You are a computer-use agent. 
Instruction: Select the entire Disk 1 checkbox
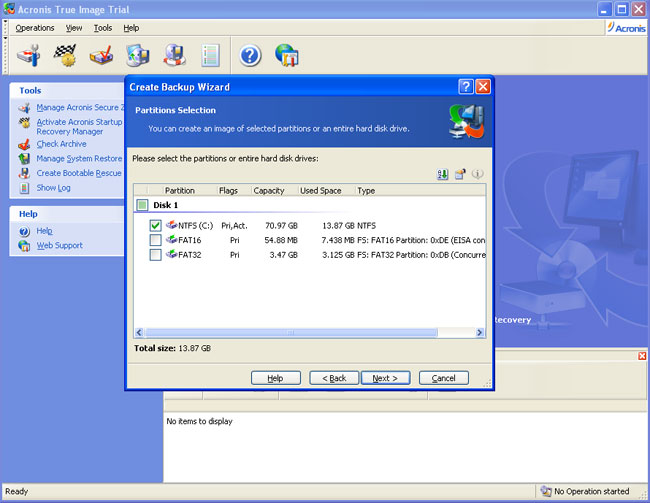point(142,205)
